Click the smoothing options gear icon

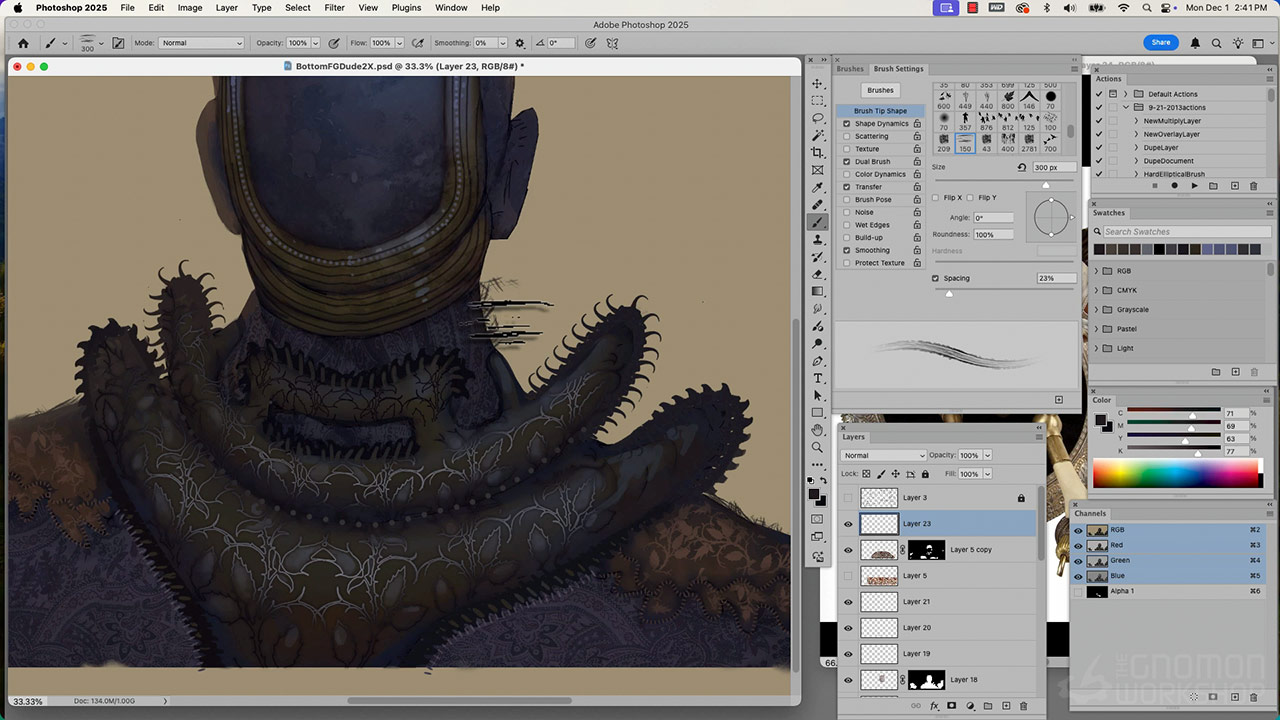coord(519,43)
